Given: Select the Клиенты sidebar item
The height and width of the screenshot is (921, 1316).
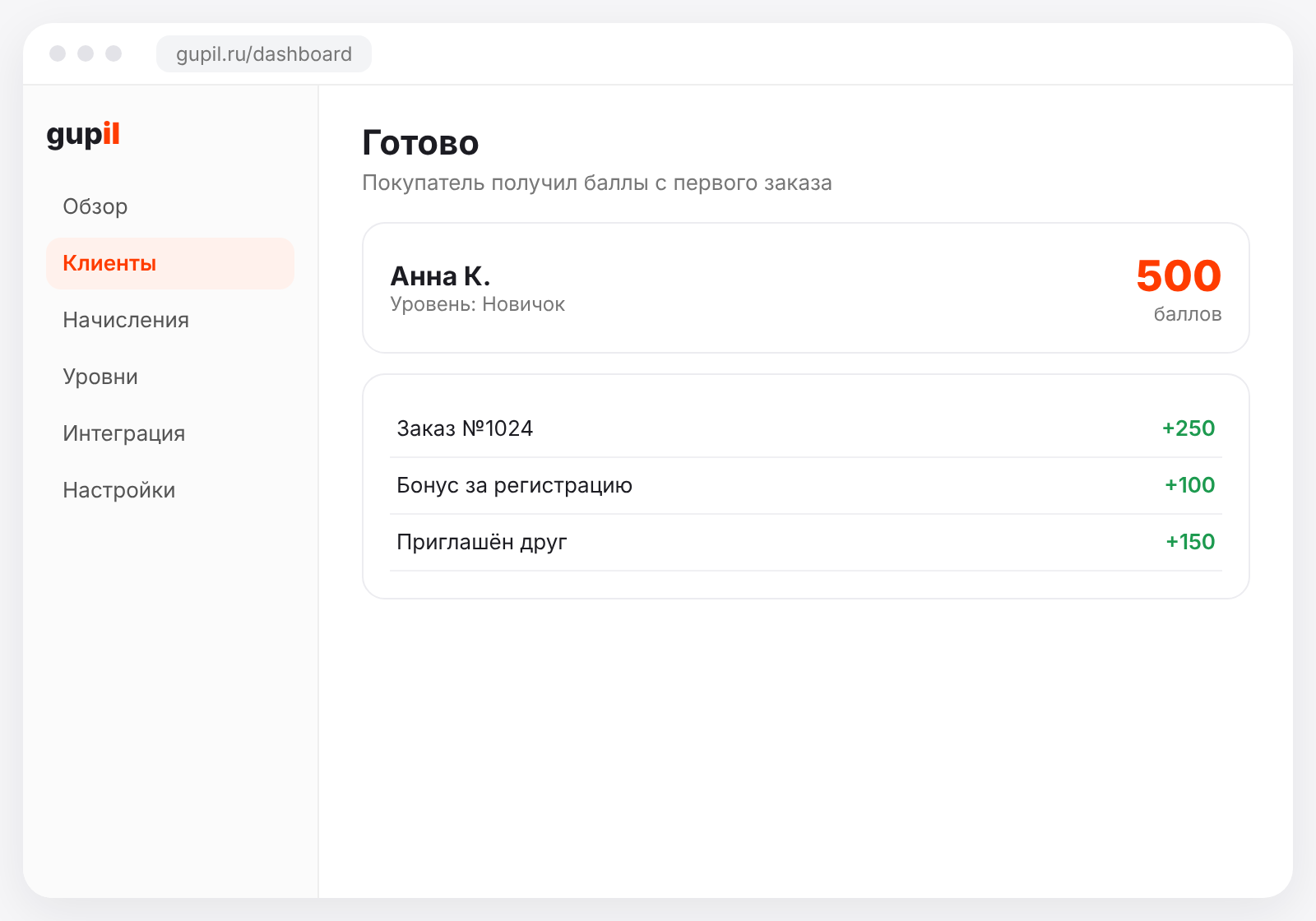Looking at the screenshot, I should click(x=169, y=263).
